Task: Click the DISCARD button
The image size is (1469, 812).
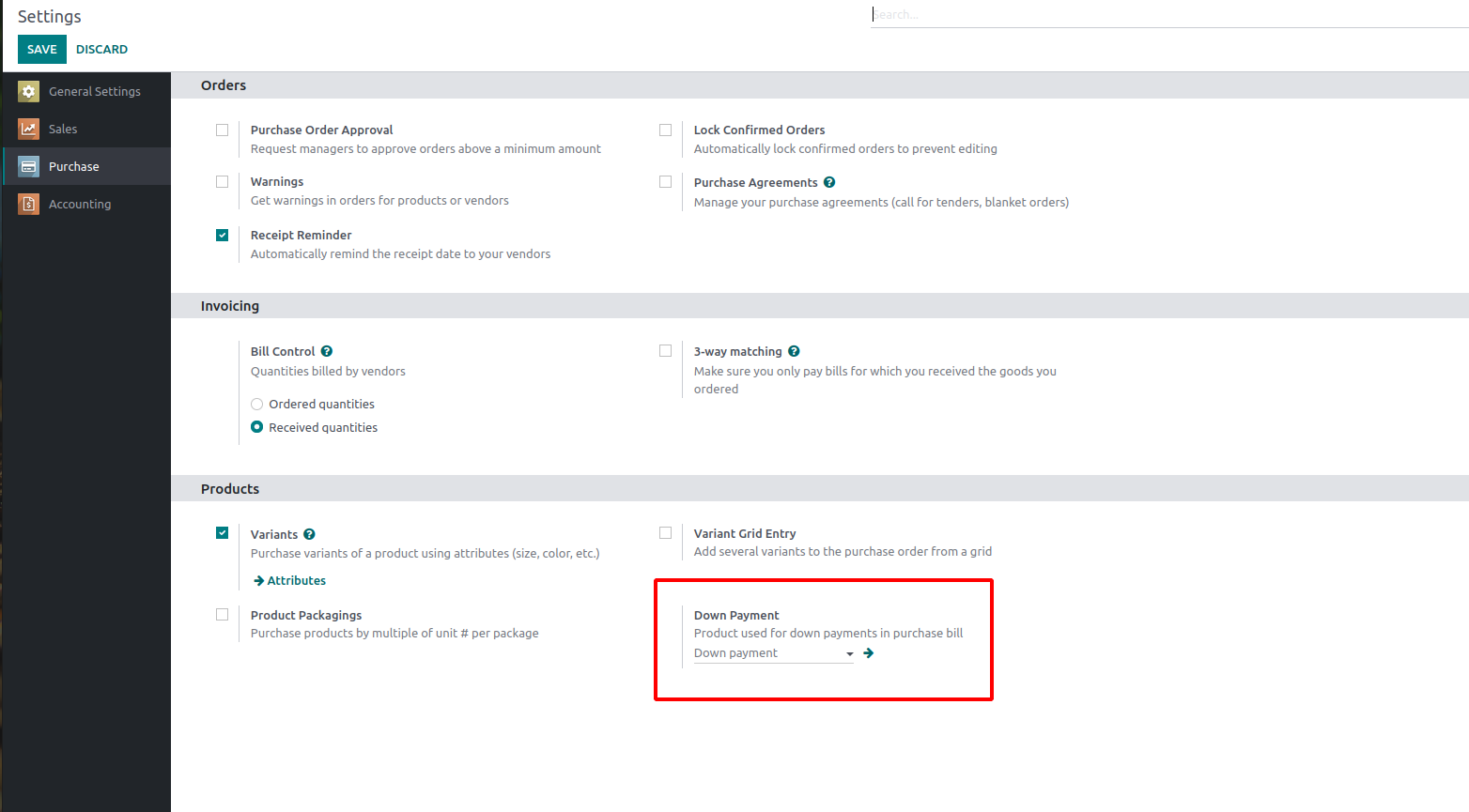Action: click(x=101, y=49)
